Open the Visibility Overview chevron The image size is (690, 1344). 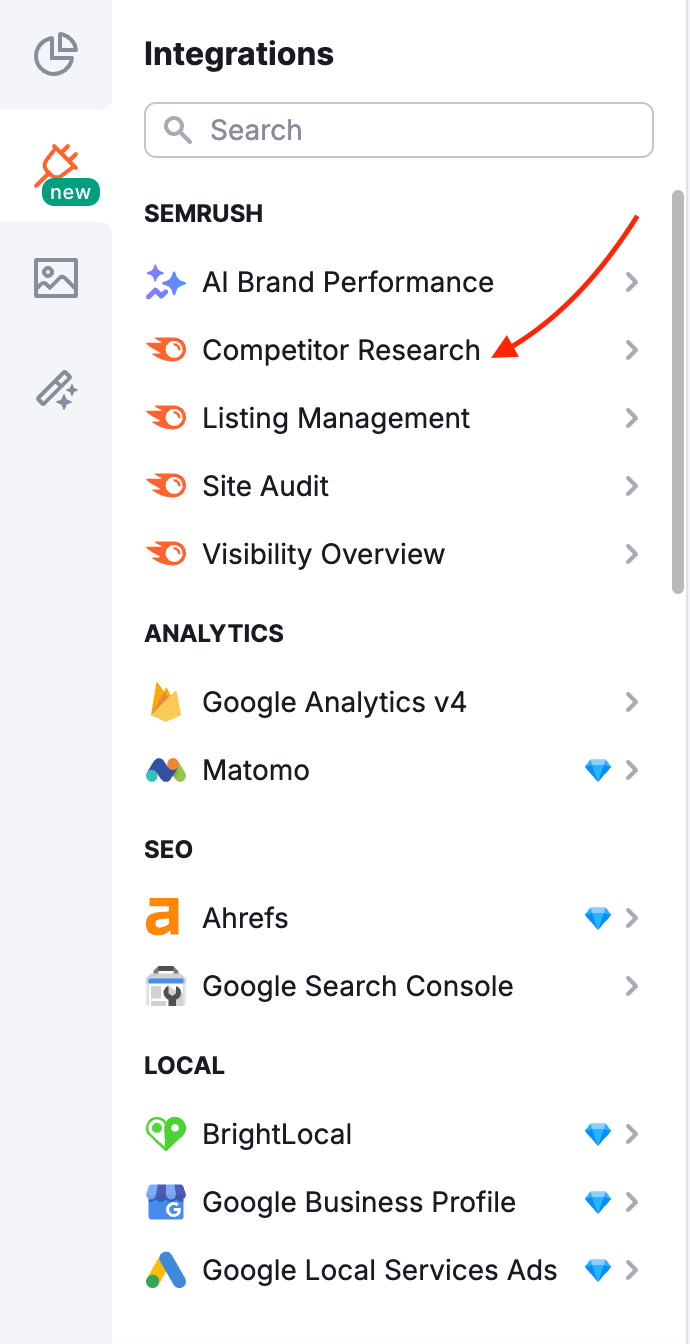point(632,554)
